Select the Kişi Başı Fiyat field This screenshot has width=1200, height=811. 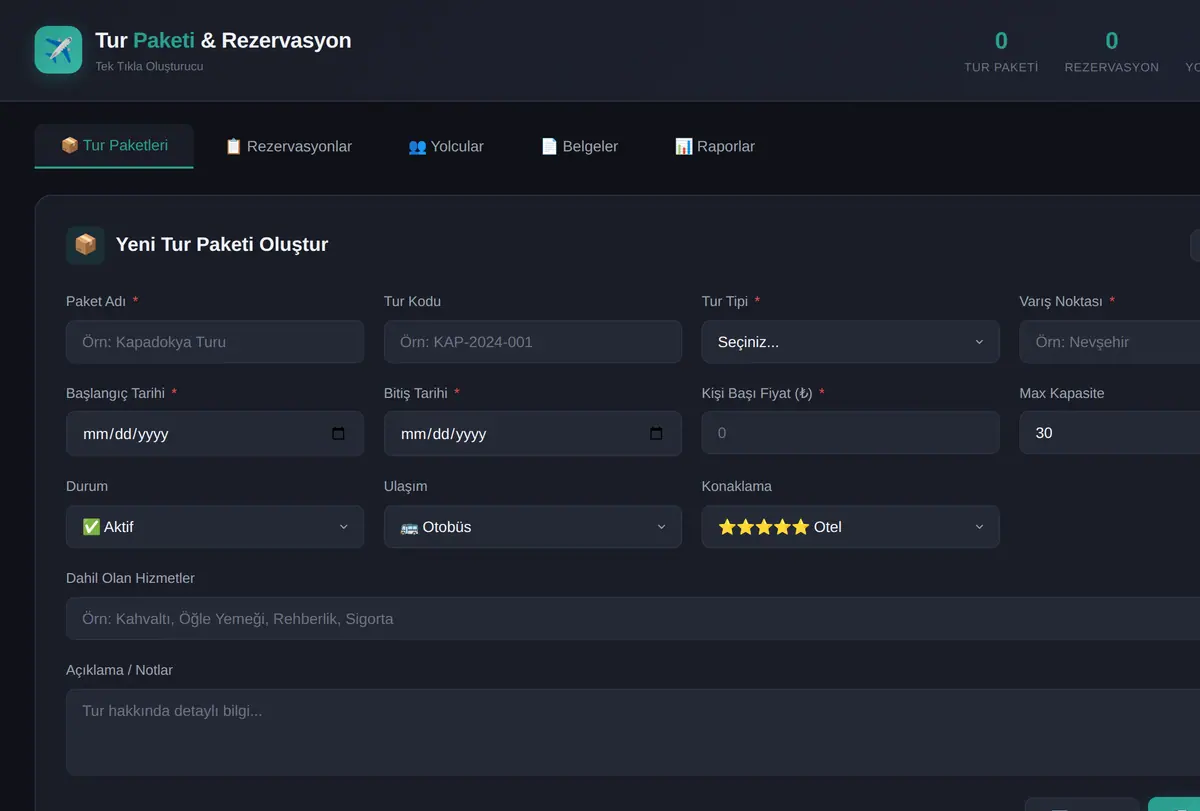click(850, 433)
